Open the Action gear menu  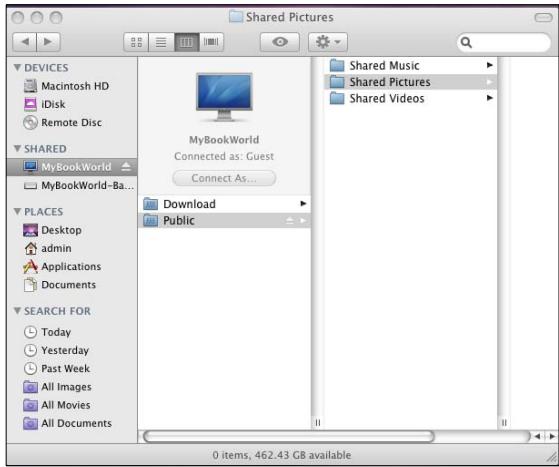pyautogui.click(x=328, y=42)
